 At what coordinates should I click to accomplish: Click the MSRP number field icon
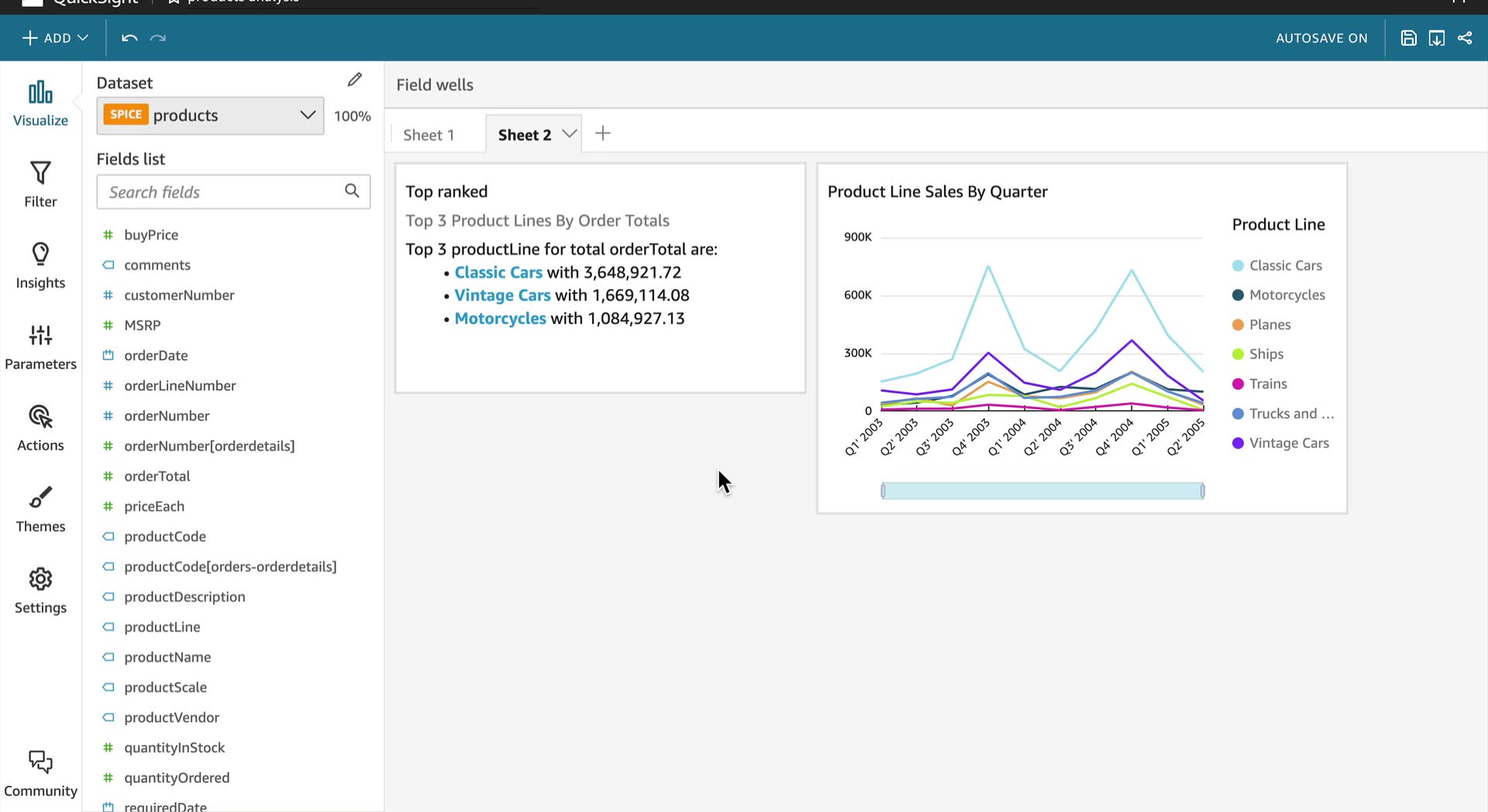[x=108, y=325]
